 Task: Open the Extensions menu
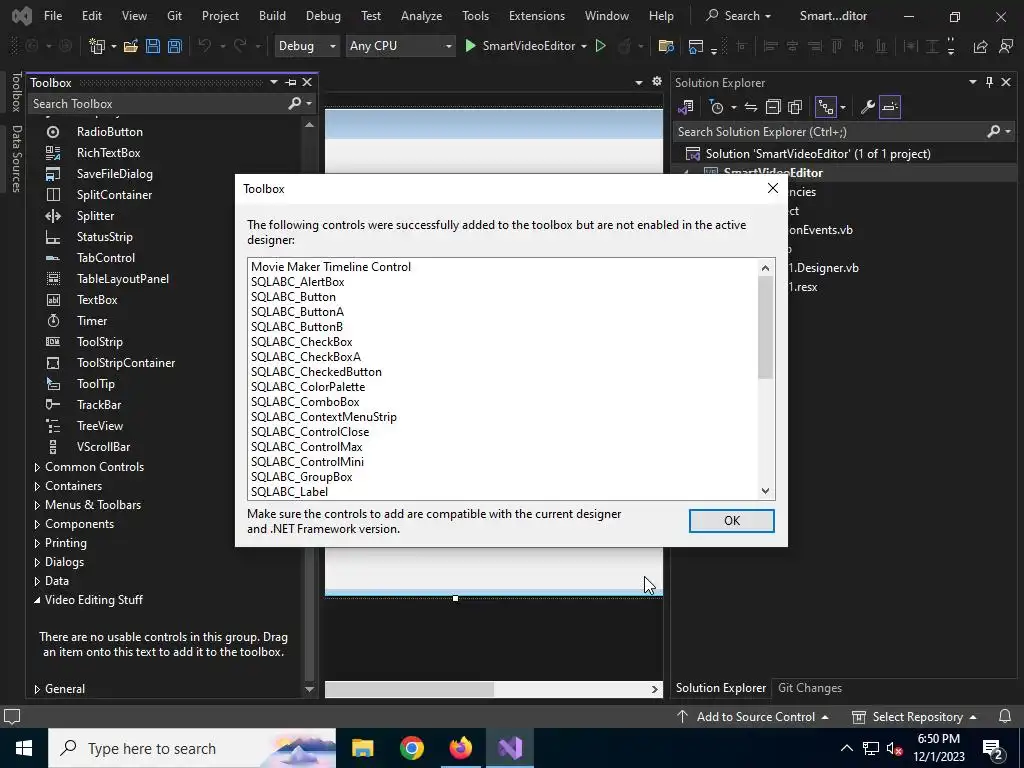(537, 16)
